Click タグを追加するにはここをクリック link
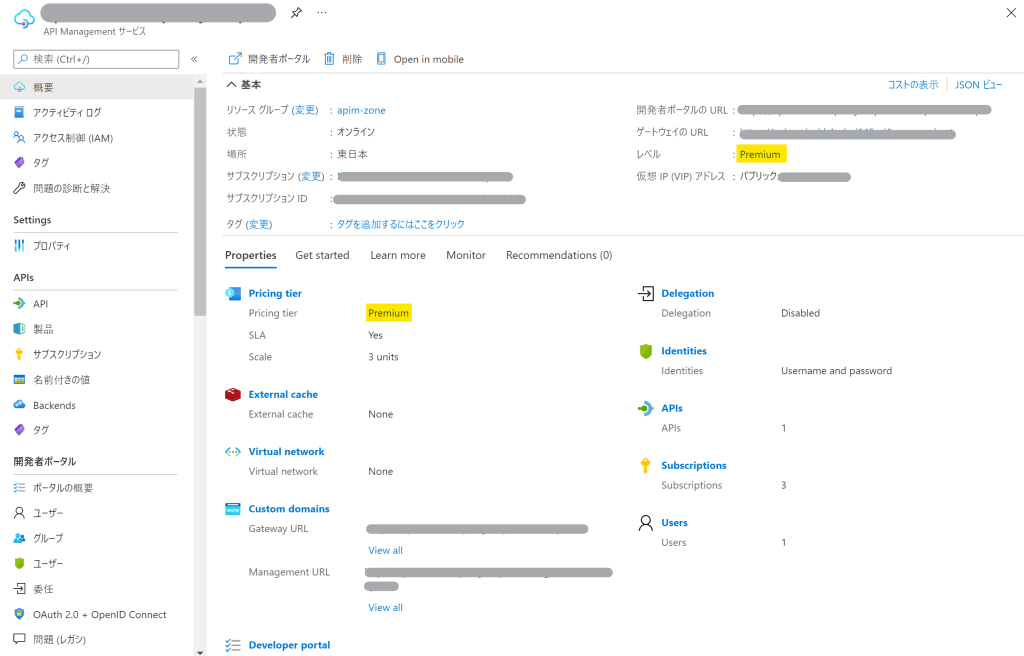Image resolution: width=1024 pixels, height=656 pixels. (400, 224)
